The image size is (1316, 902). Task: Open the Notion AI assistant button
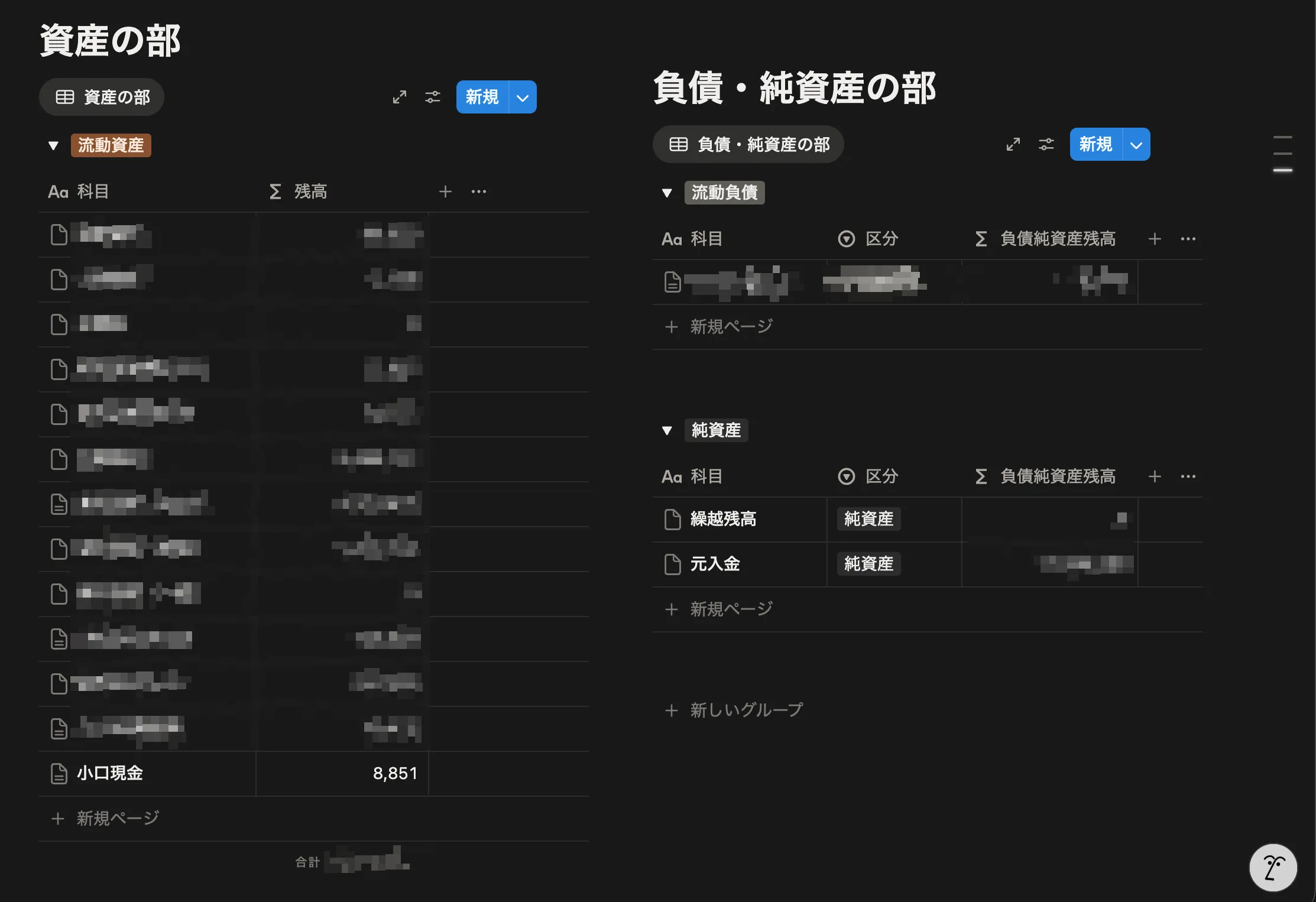click(x=1273, y=868)
